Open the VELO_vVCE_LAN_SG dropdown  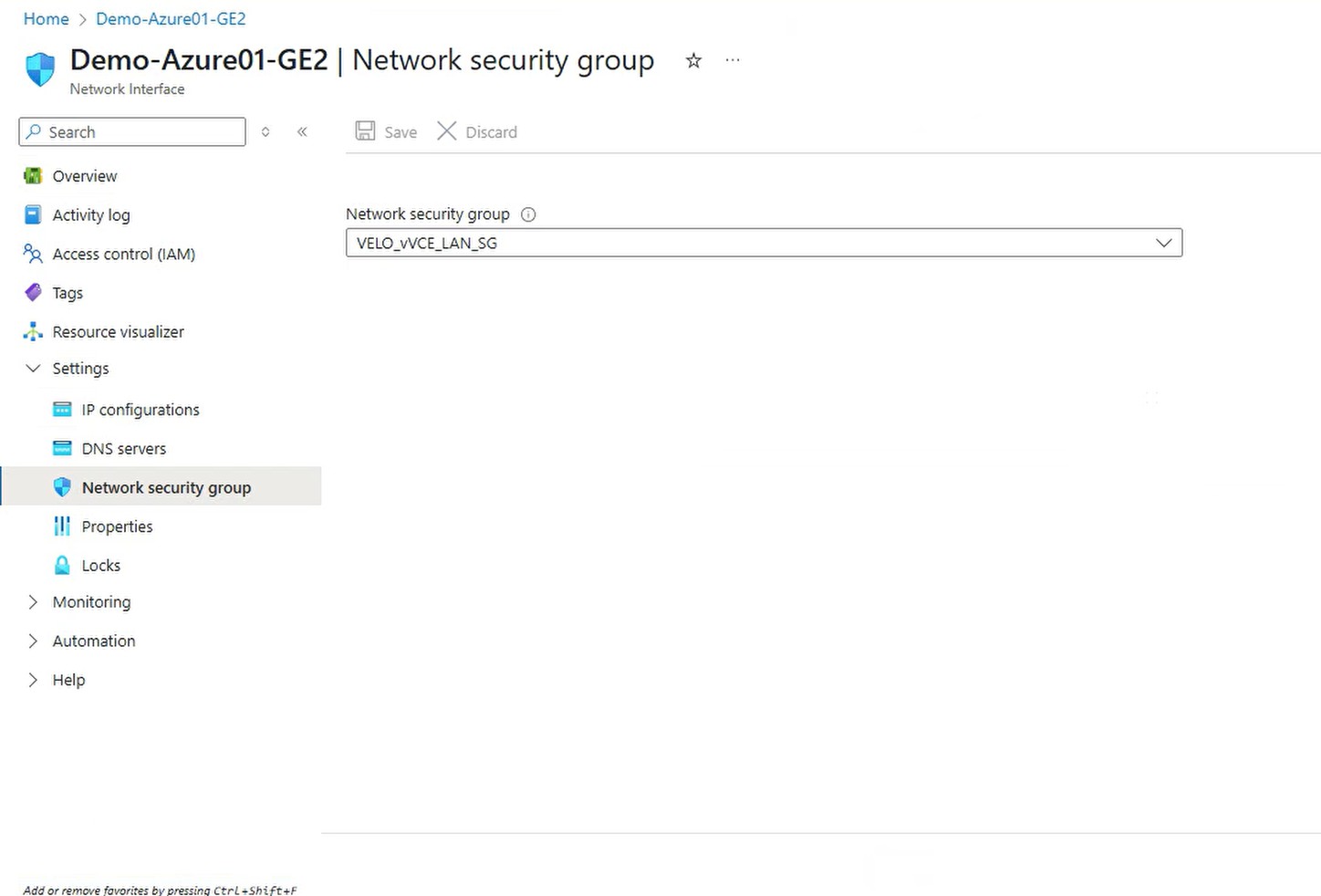764,243
